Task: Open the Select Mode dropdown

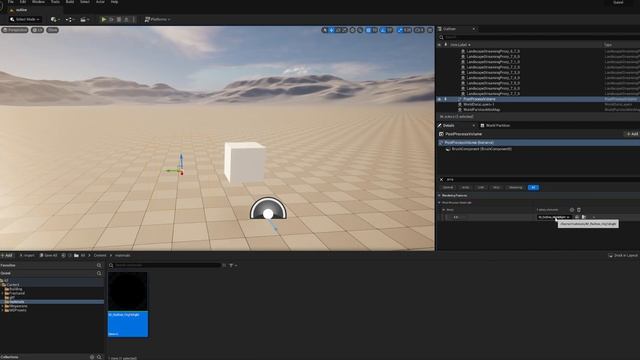Action: (x=24, y=19)
